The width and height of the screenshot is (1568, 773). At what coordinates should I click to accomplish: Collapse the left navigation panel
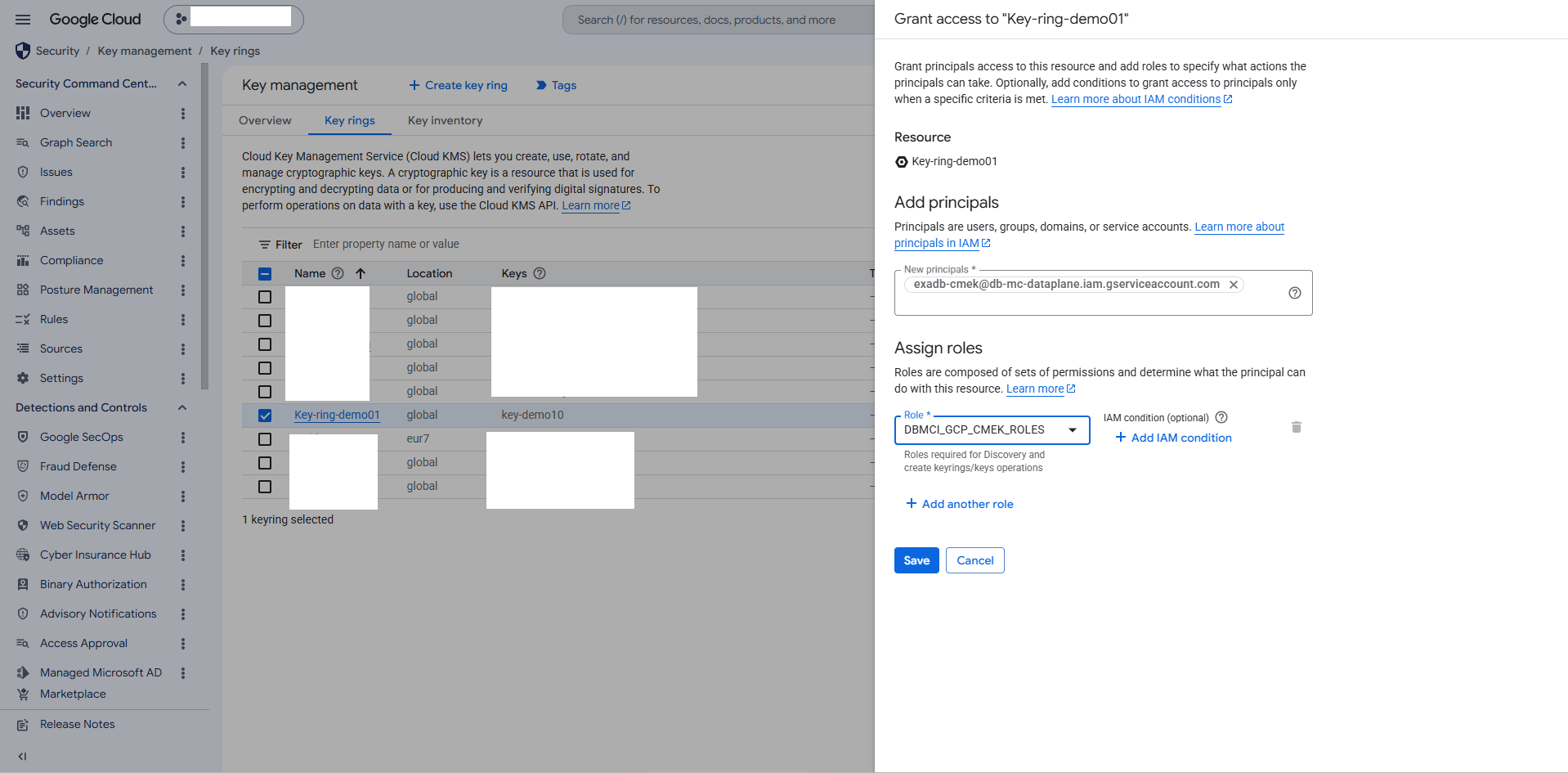pos(22,757)
